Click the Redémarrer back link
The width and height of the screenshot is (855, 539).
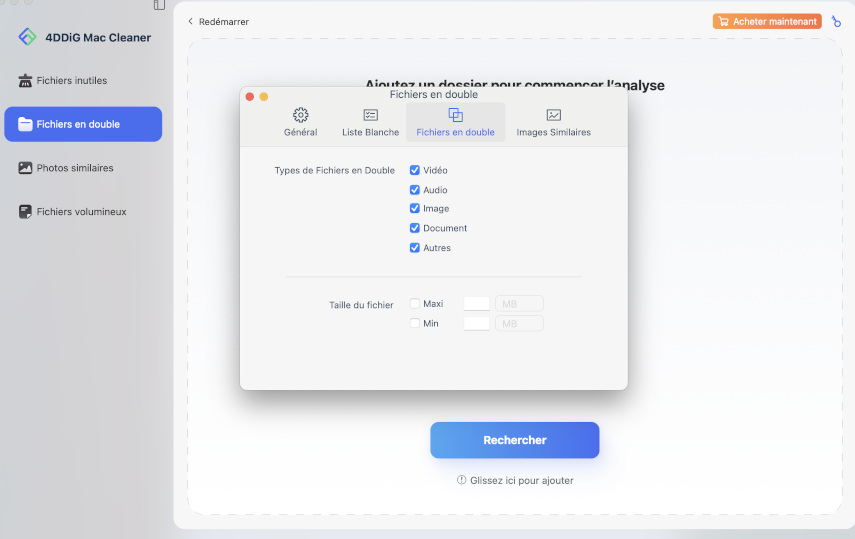point(219,21)
